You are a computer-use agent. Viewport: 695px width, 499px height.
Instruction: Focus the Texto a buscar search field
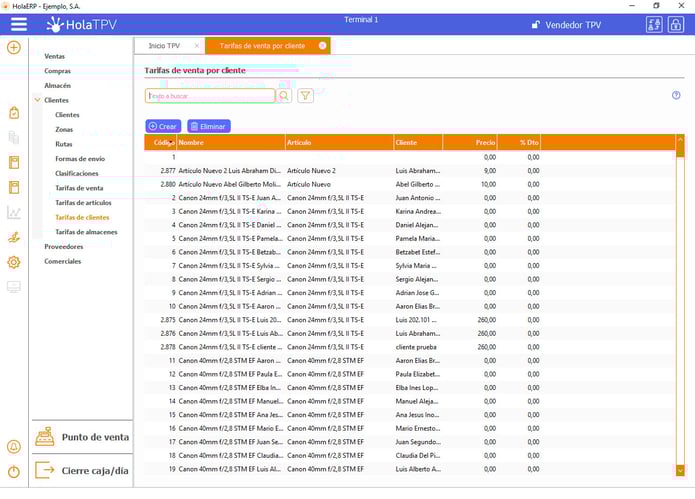tap(210, 96)
